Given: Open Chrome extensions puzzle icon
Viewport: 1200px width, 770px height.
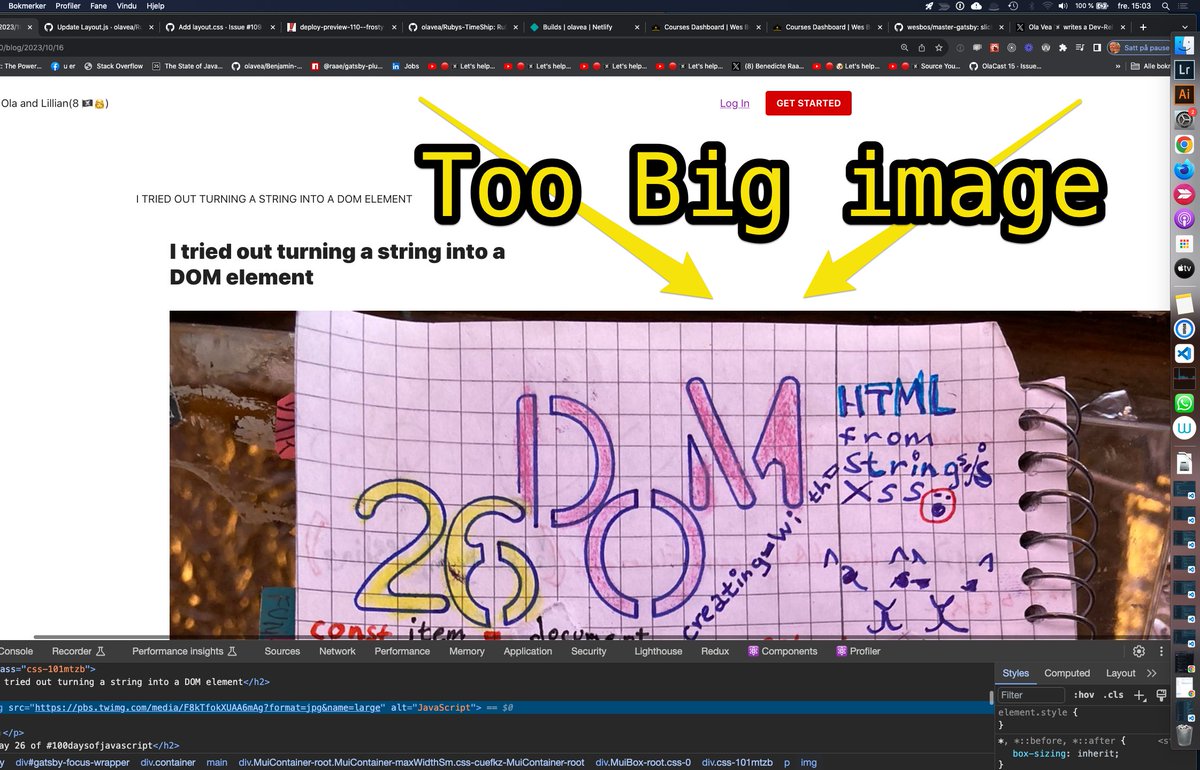Looking at the screenshot, I should 1062,47.
